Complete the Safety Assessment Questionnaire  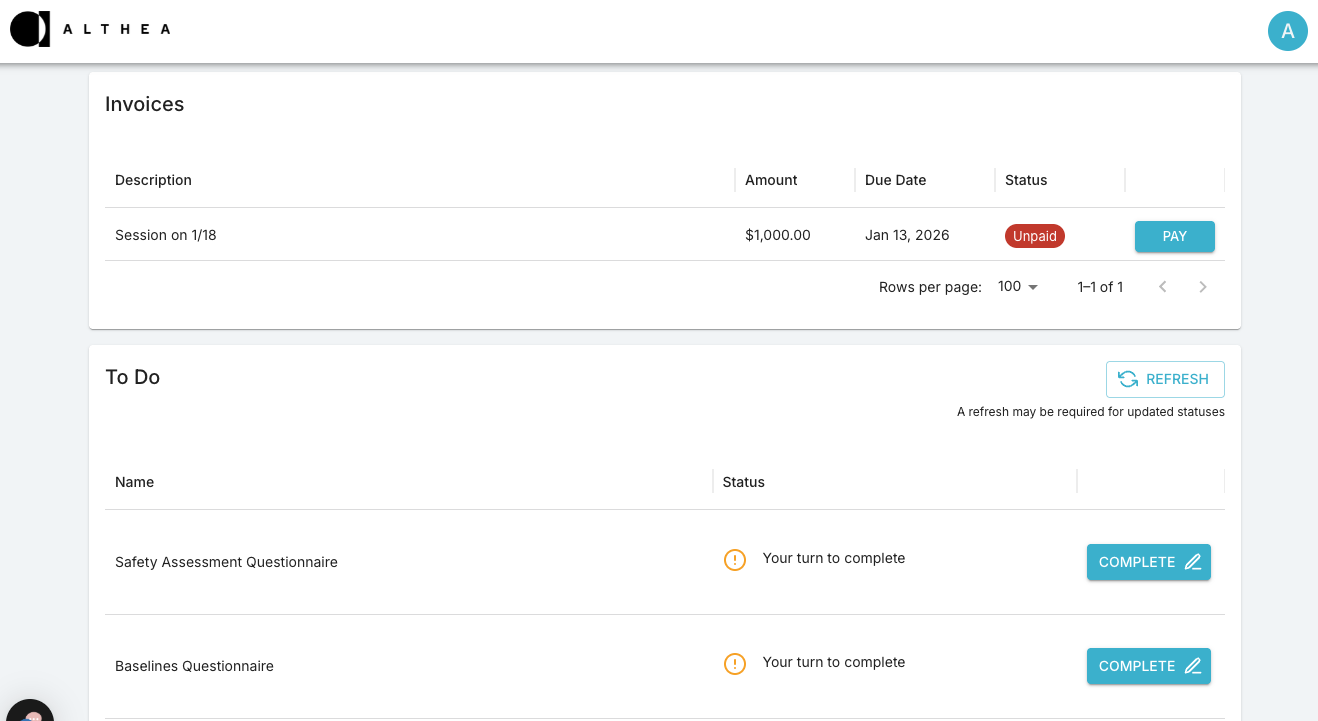point(1148,562)
